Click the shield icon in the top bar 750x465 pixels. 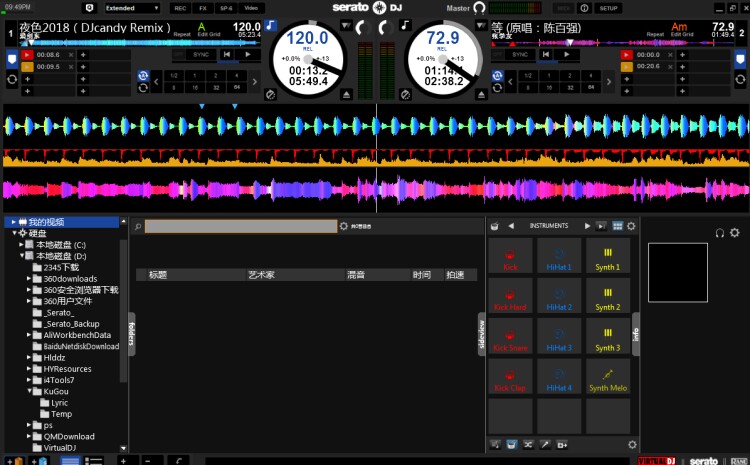click(x=89, y=8)
